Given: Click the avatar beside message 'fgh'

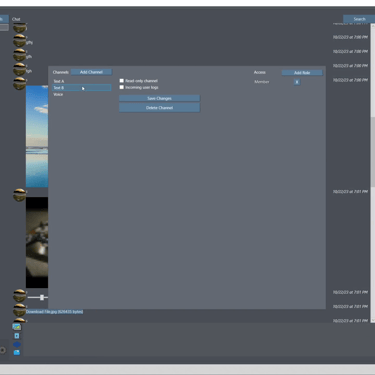Looking at the screenshot, I should click(x=19, y=69).
